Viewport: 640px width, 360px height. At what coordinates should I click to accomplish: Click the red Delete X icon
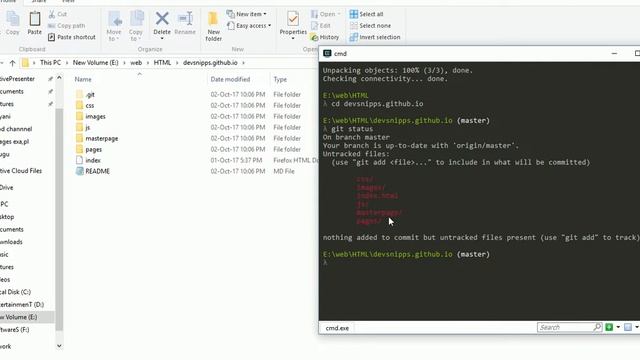click(x=162, y=18)
